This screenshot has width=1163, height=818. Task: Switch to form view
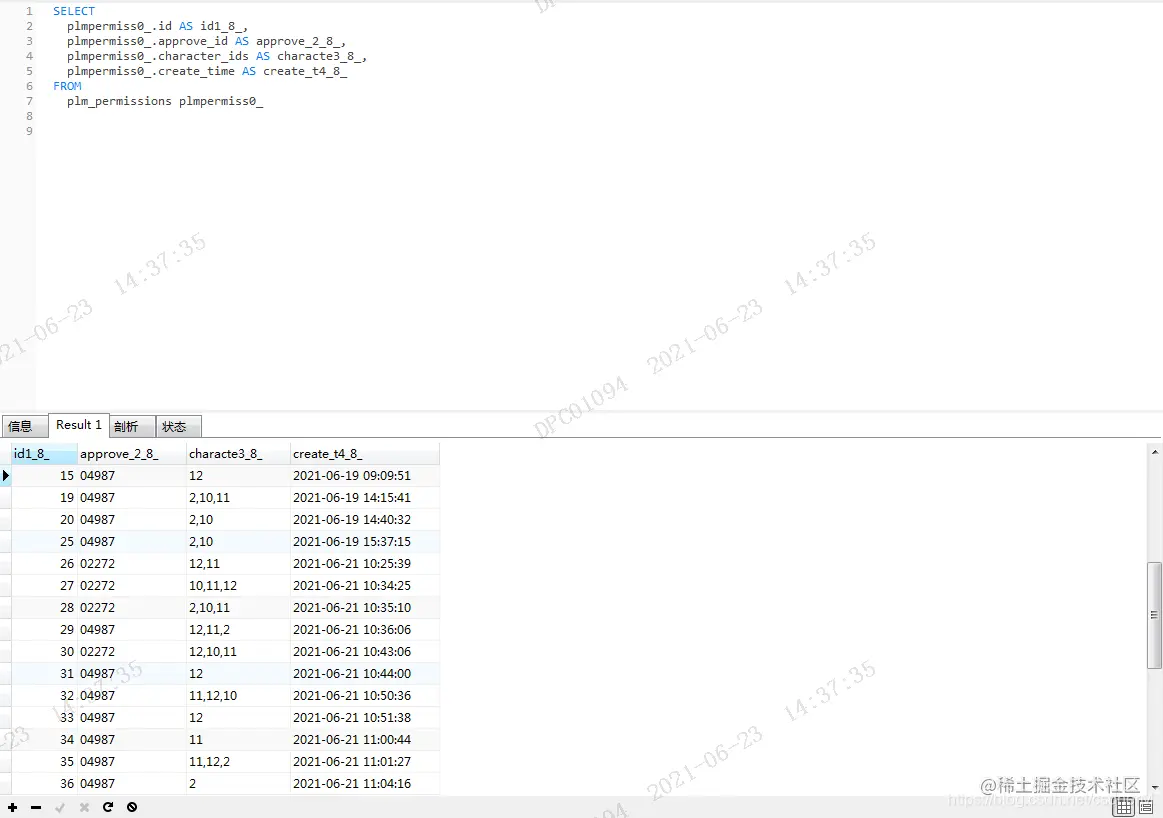pos(1146,806)
